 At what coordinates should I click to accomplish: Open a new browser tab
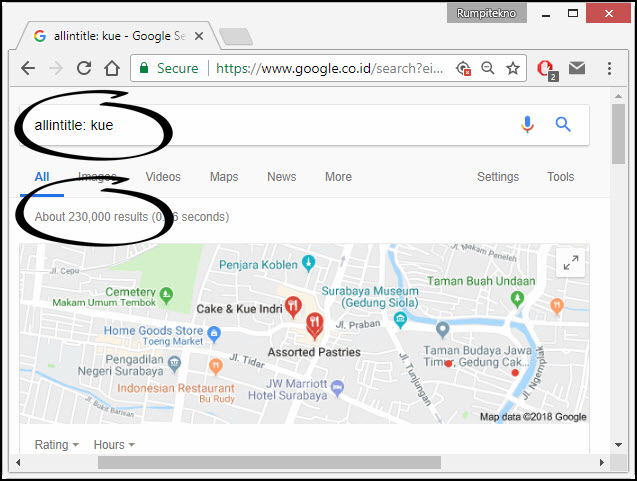236,37
